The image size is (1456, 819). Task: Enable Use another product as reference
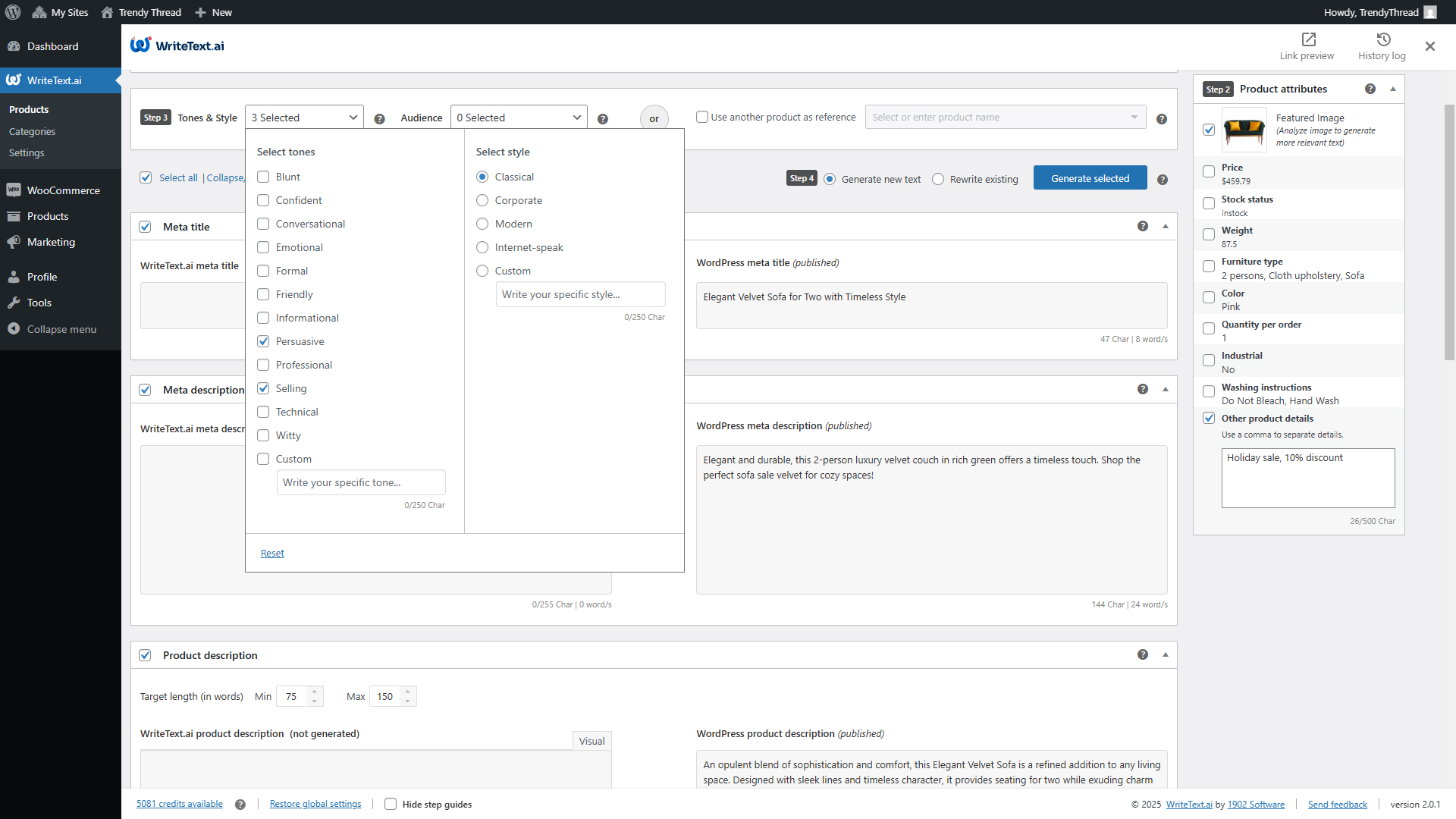click(702, 117)
